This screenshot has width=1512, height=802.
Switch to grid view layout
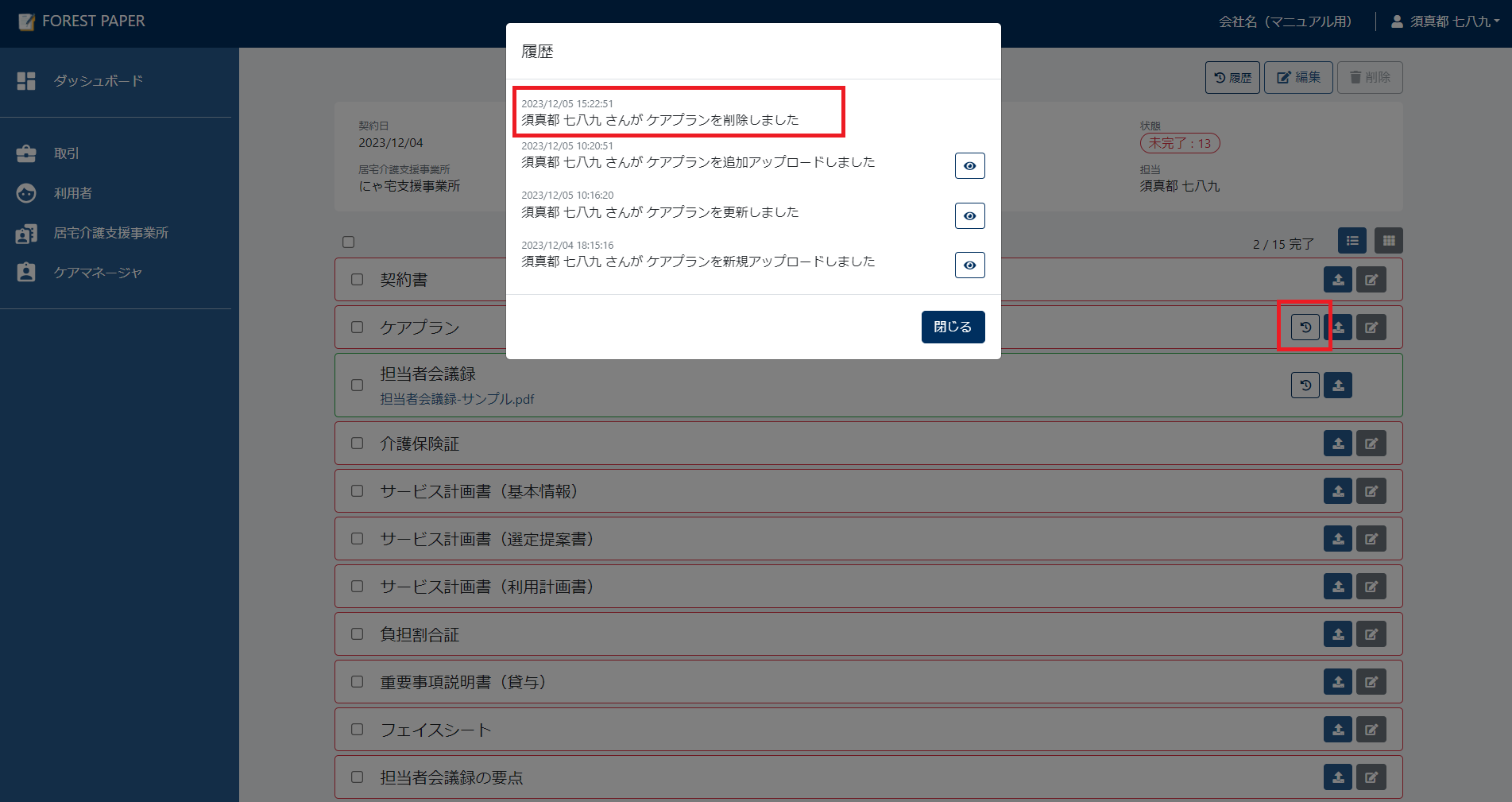click(1388, 241)
